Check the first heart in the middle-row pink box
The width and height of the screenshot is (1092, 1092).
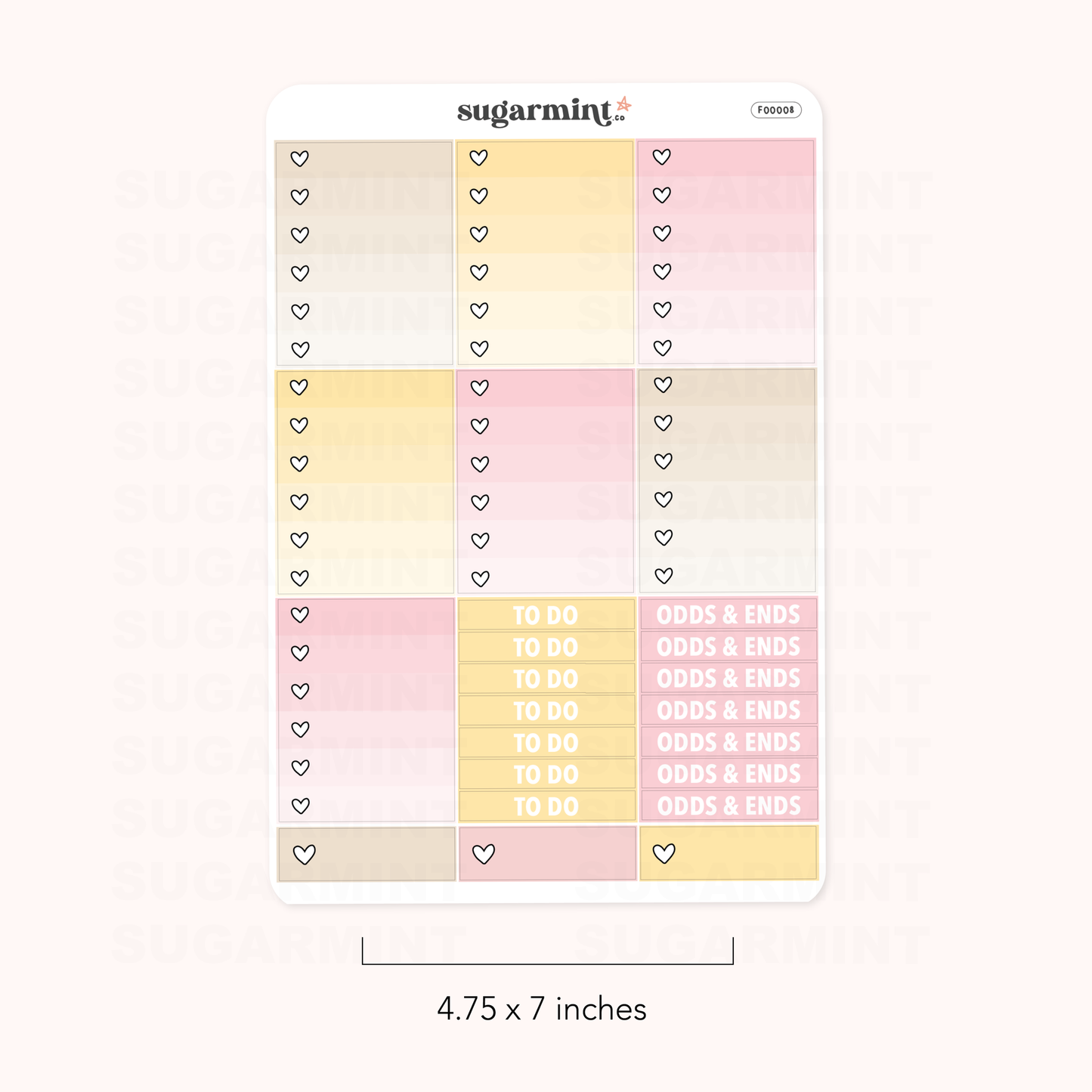coord(480,388)
